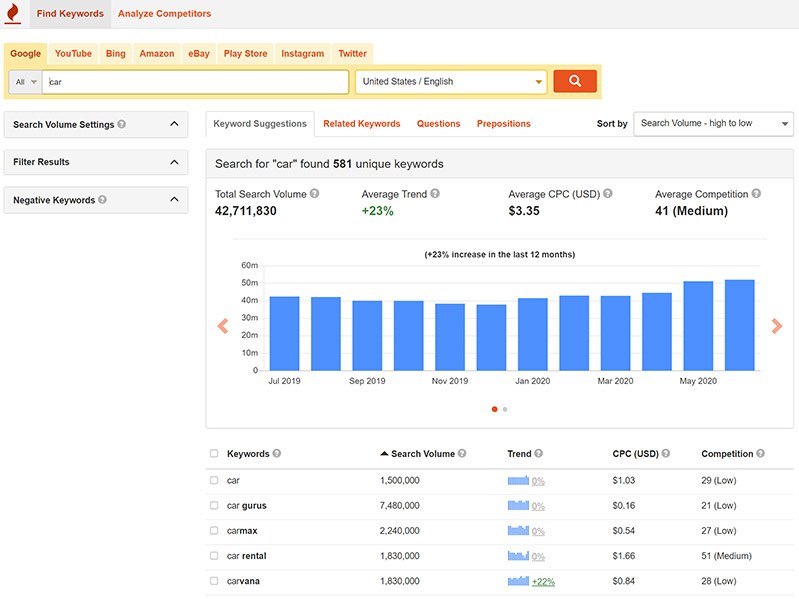Image resolution: width=799 pixels, height=599 pixels.
Task: Select the YouTube source tab
Action: [x=73, y=53]
